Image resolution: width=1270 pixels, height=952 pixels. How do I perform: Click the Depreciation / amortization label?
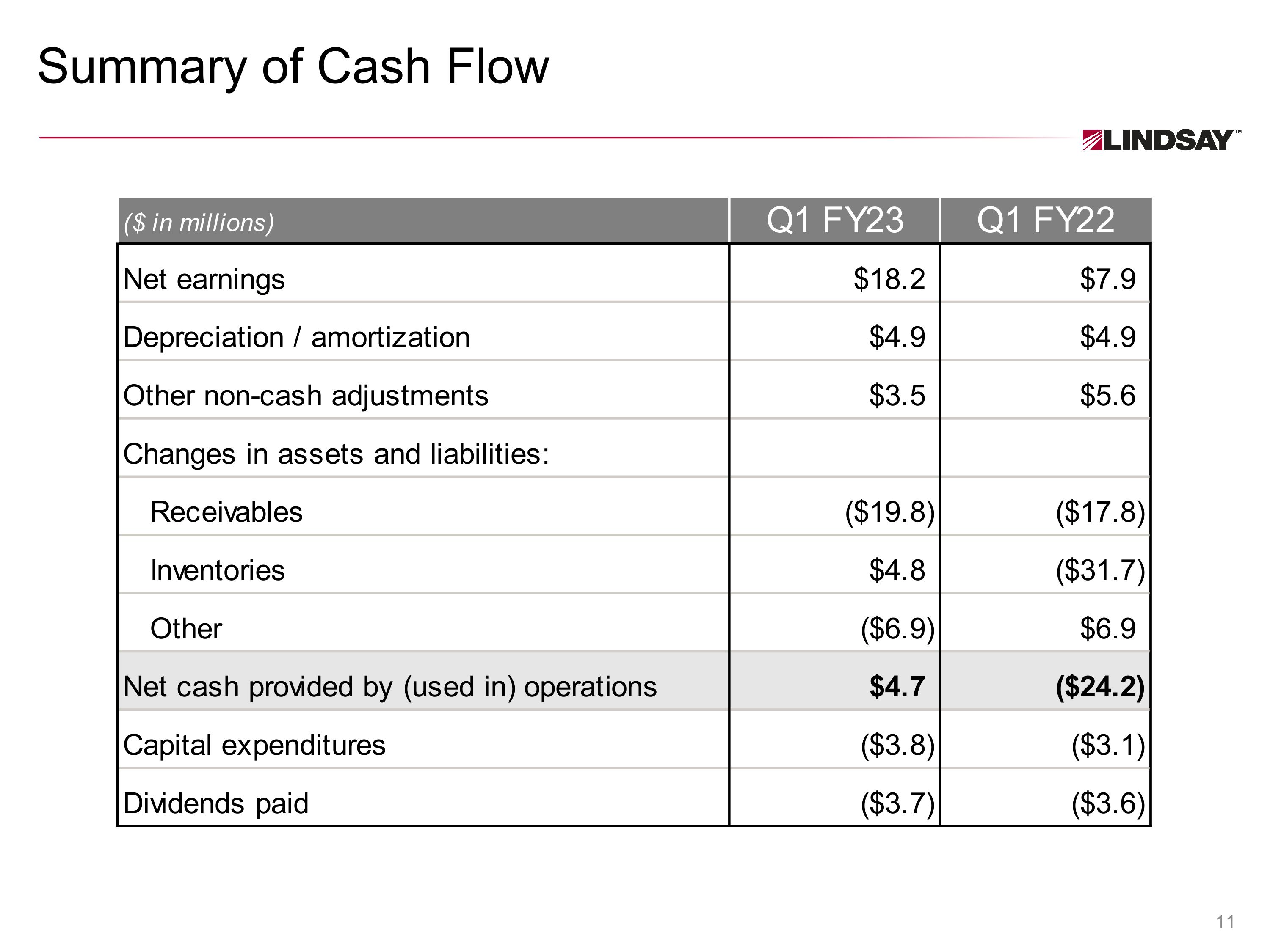coord(296,337)
